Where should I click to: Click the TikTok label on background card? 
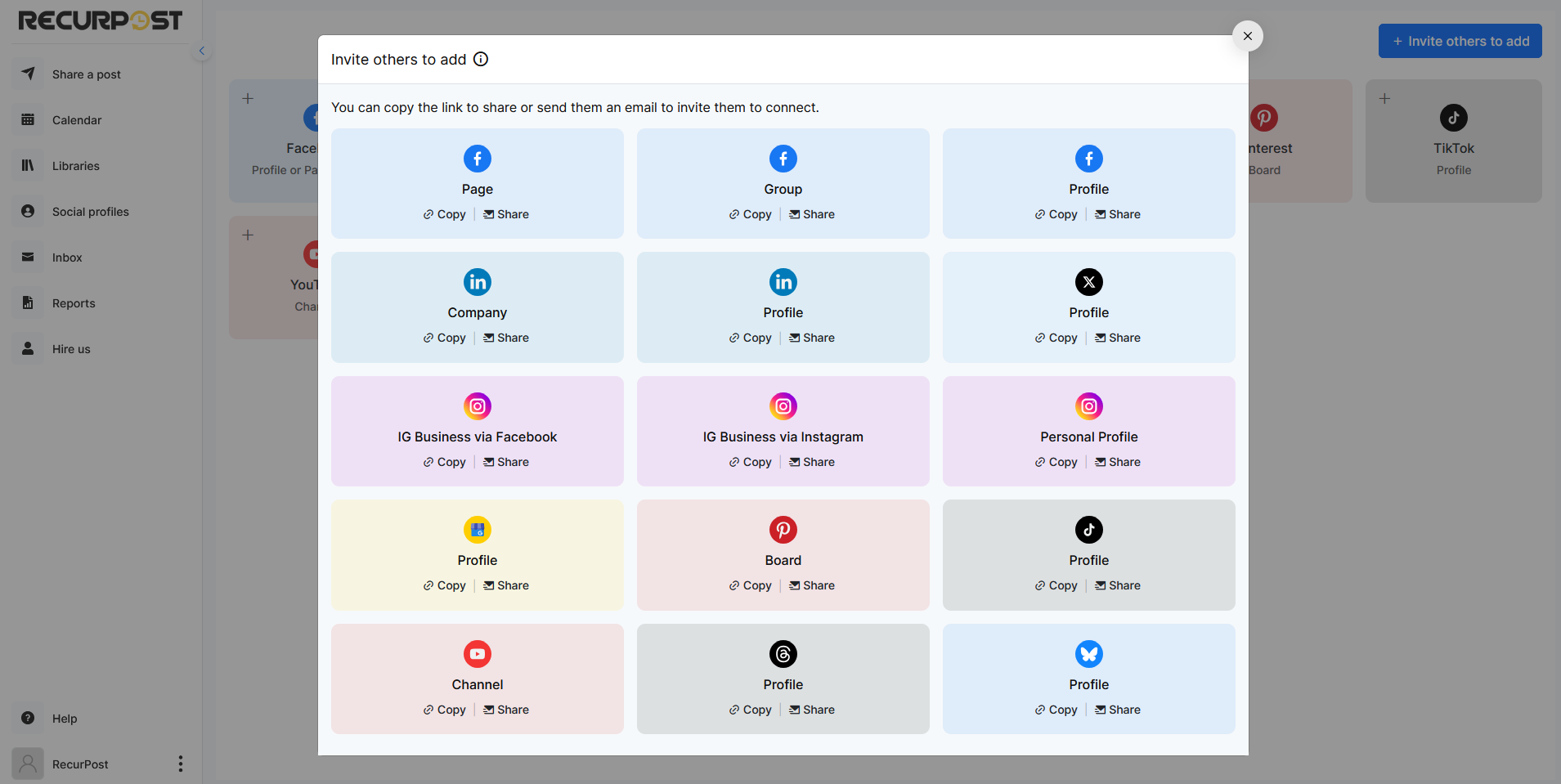pos(1454,148)
